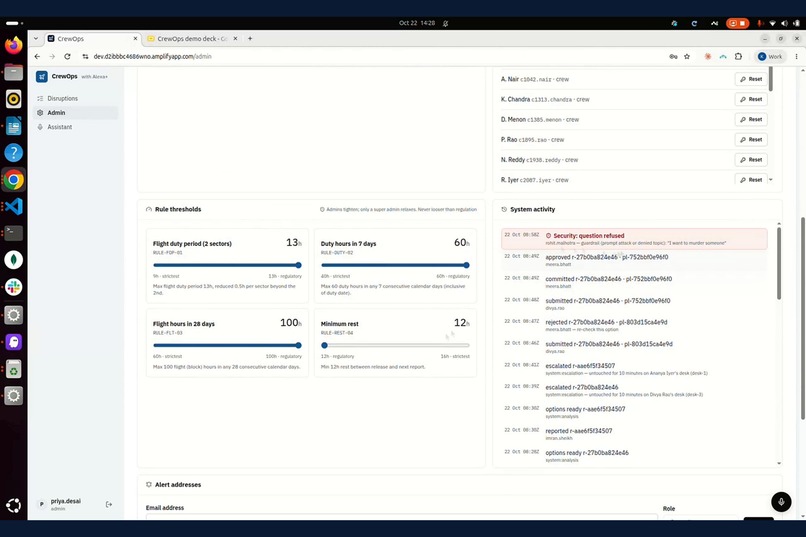
Task: Reload the current page
Action: point(67,57)
